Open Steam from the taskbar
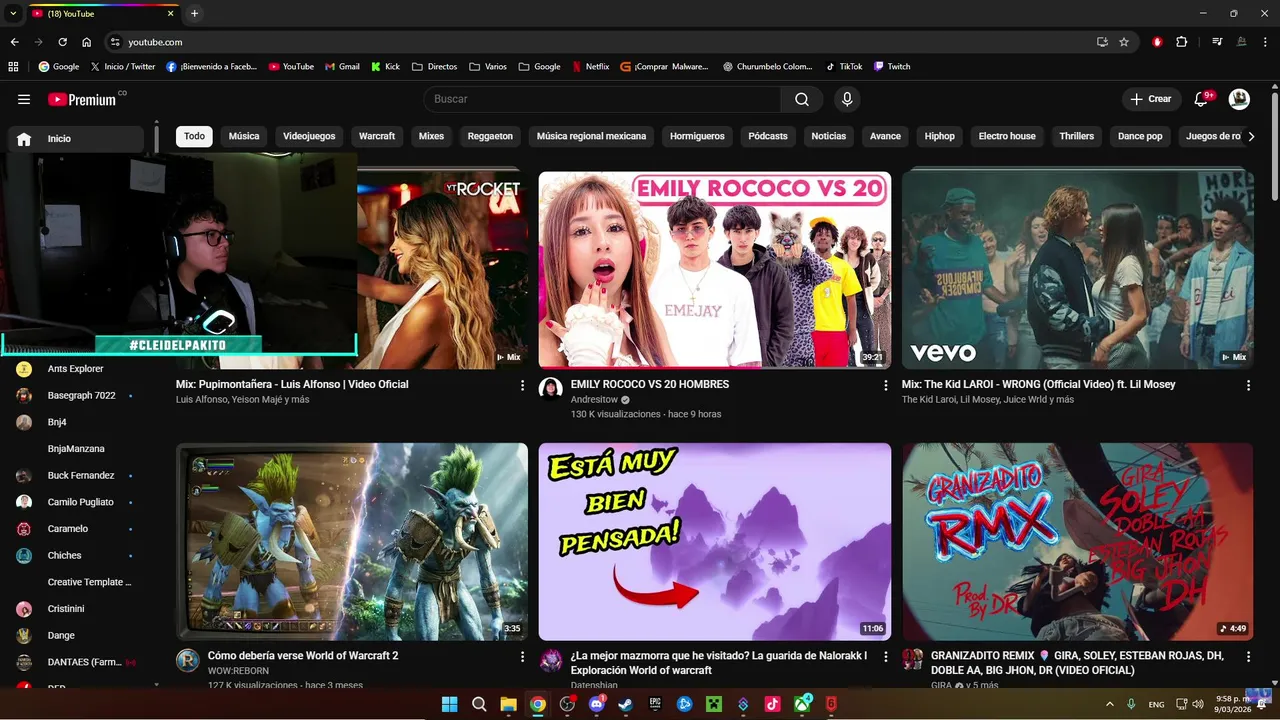 (x=626, y=704)
